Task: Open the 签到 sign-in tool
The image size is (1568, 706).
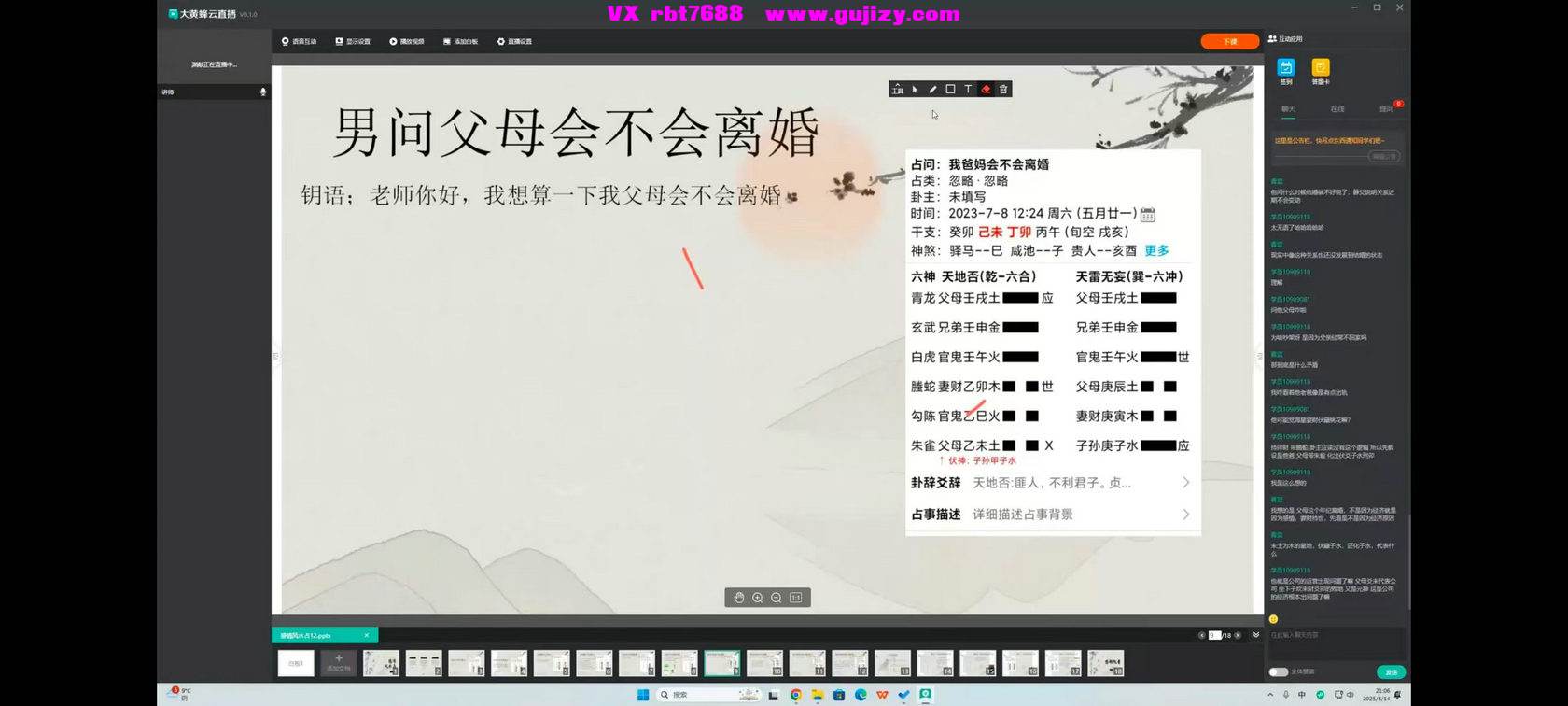Action: pos(1286,71)
